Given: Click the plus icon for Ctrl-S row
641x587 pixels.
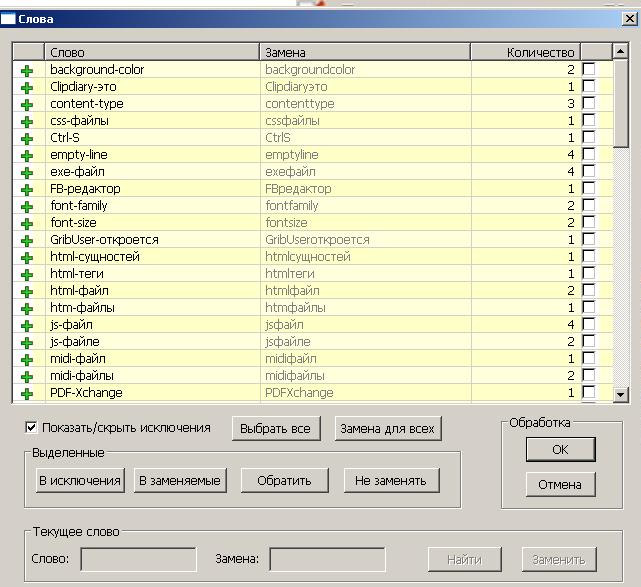Looking at the screenshot, I should (27, 138).
